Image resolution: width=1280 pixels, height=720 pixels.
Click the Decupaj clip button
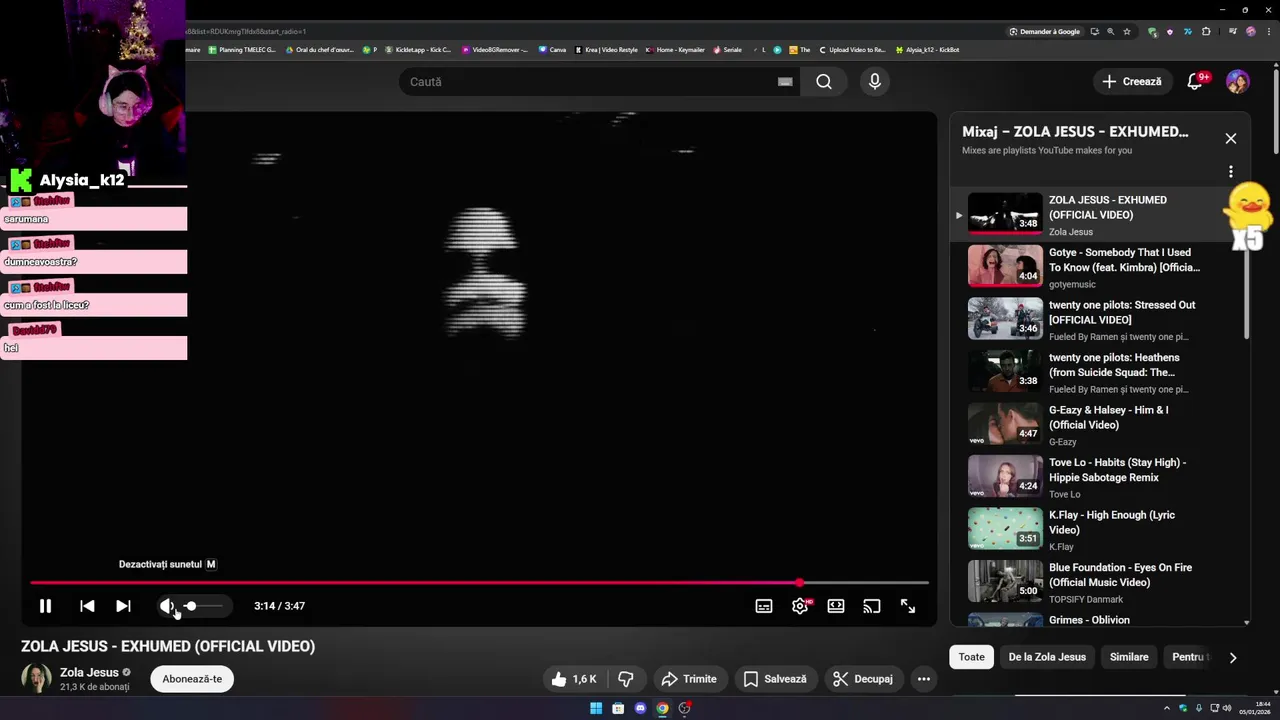863,679
